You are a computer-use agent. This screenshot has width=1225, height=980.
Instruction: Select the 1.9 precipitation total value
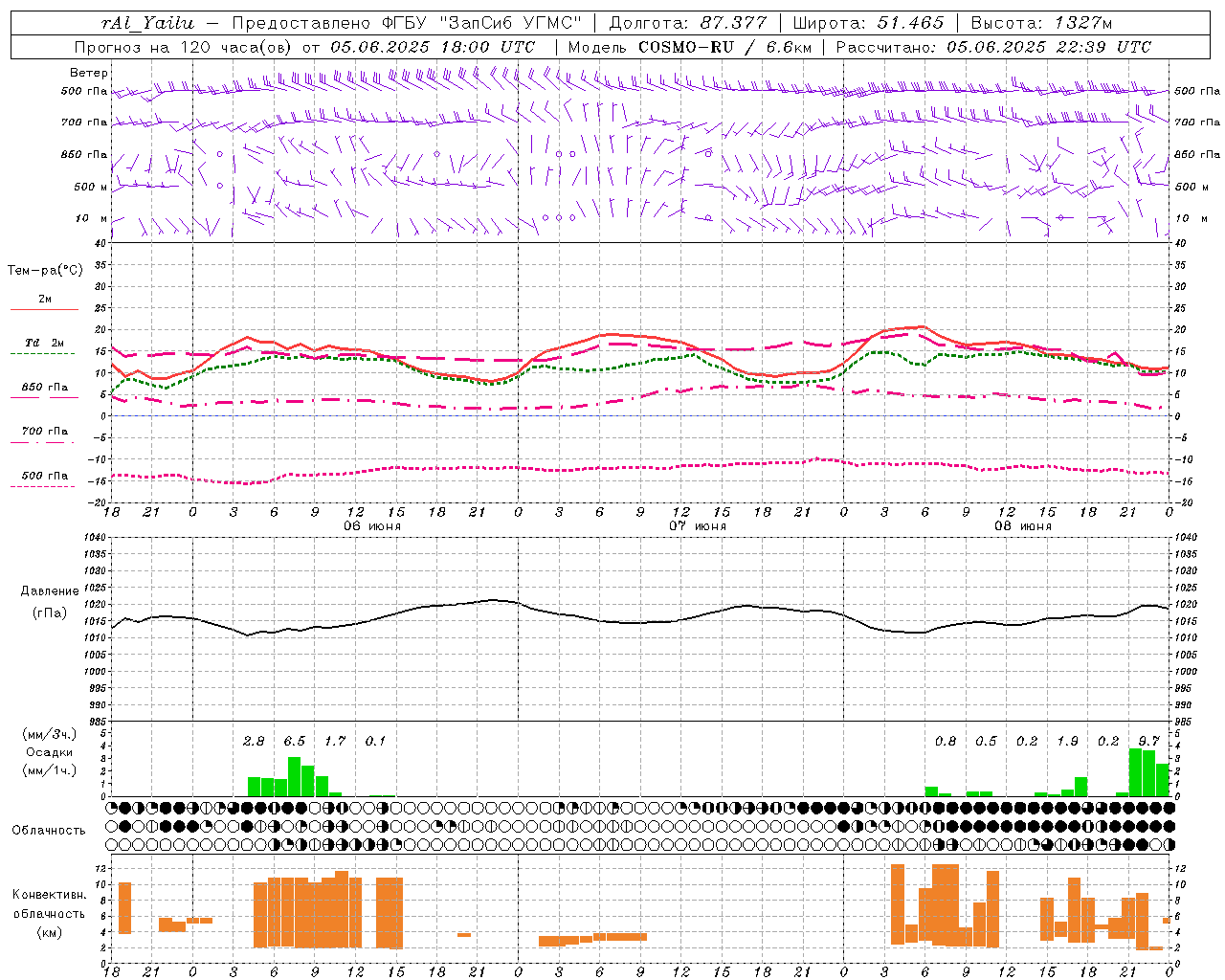pos(1068,742)
